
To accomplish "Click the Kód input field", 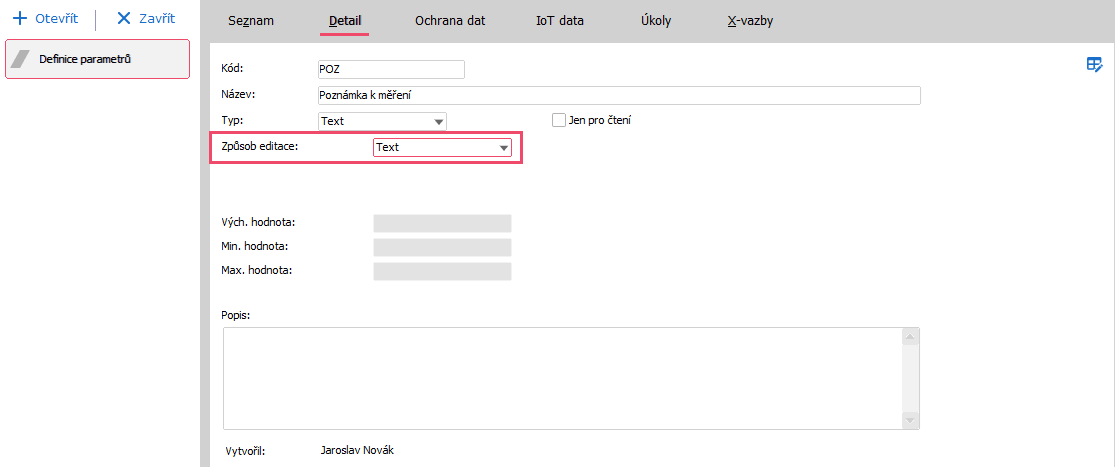I will [x=390, y=69].
